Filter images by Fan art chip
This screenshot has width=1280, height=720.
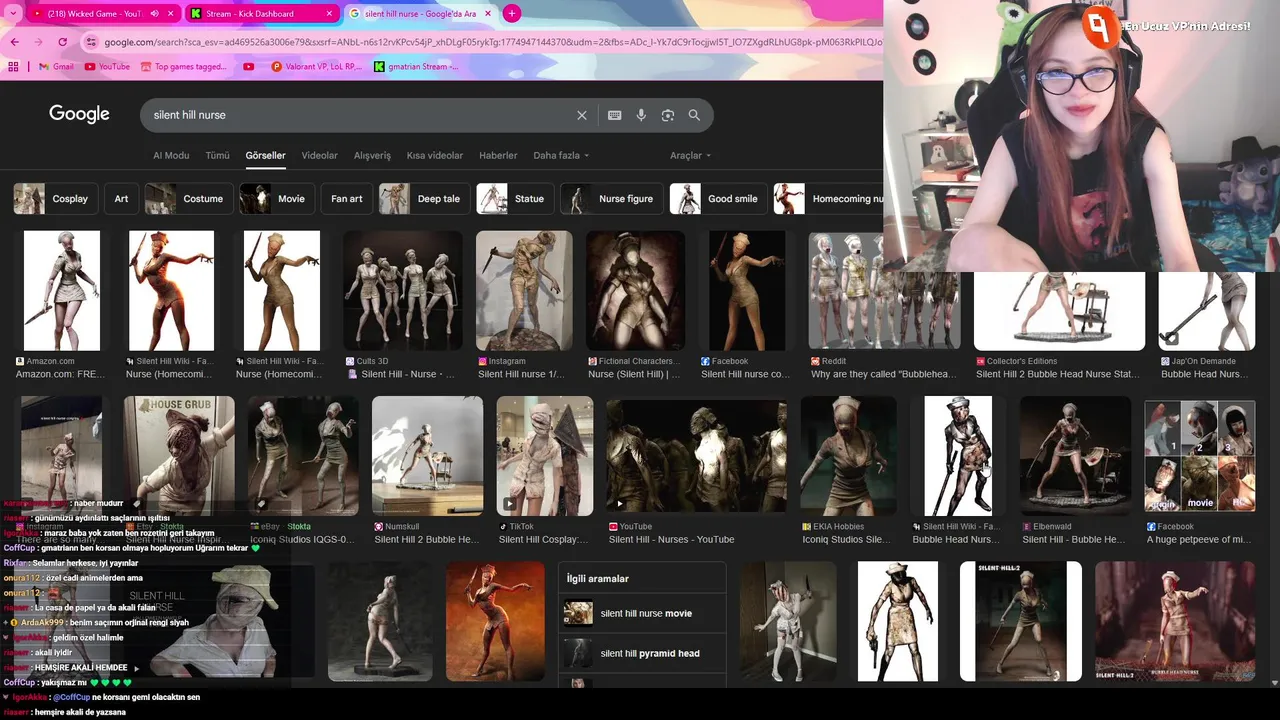click(347, 198)
